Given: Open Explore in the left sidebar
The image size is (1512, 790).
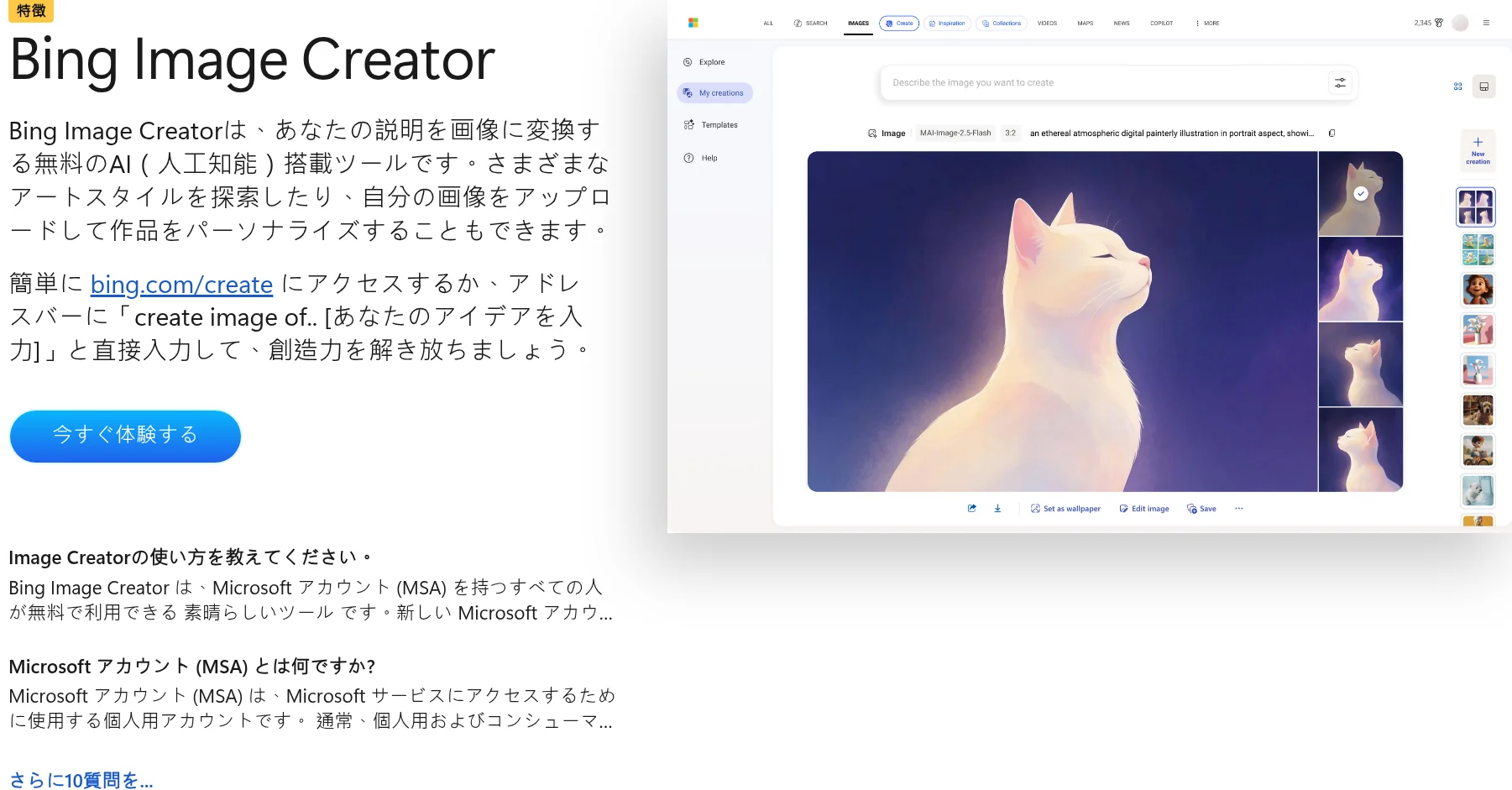Looking at the screenshot, I should point(704,62).
